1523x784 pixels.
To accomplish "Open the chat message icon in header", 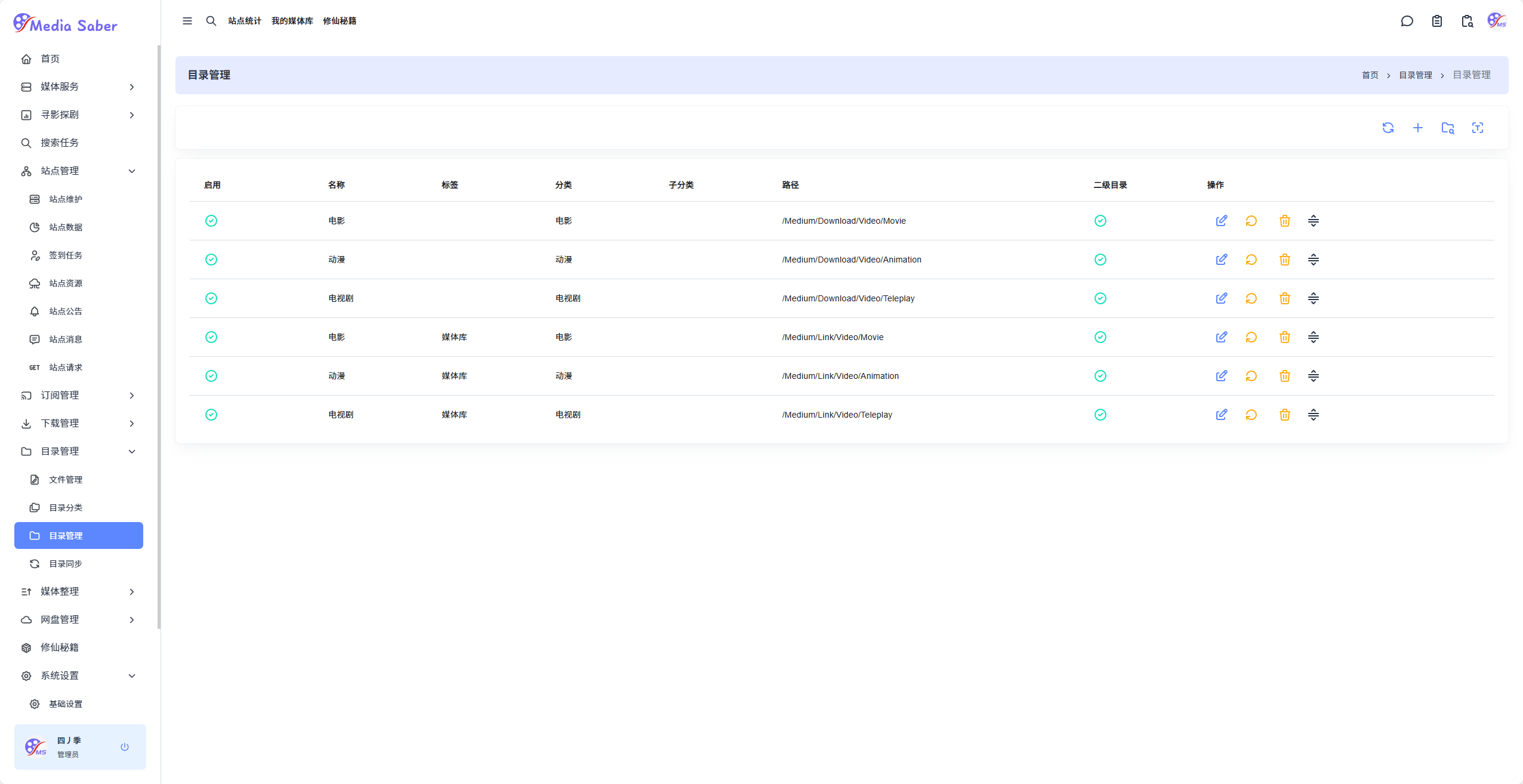I will click(1407, 21).
